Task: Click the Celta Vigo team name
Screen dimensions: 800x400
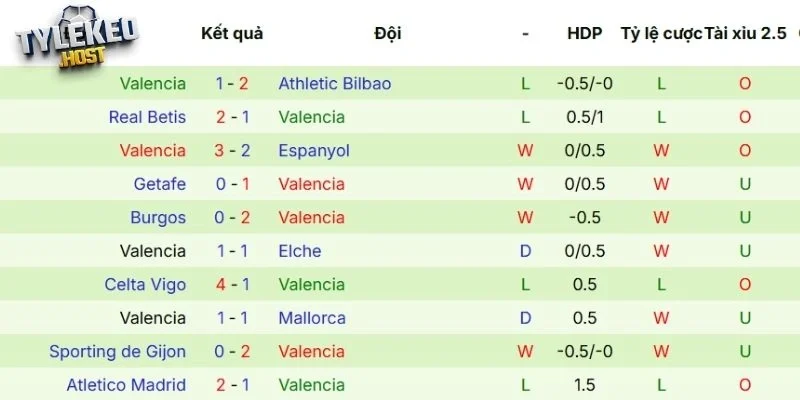Action: click(145, 285)
